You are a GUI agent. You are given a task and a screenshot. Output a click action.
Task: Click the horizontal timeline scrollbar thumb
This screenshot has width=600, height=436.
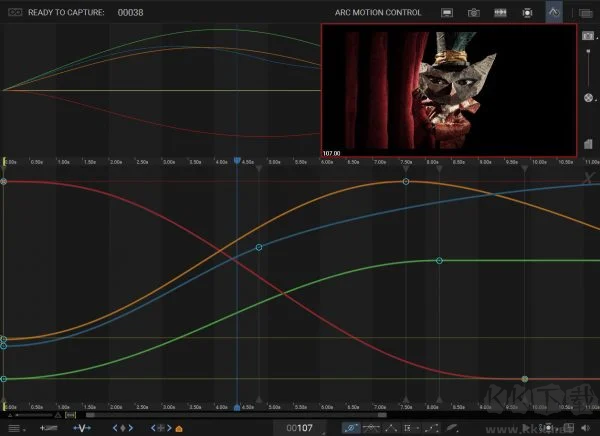(x=236, y=415)
